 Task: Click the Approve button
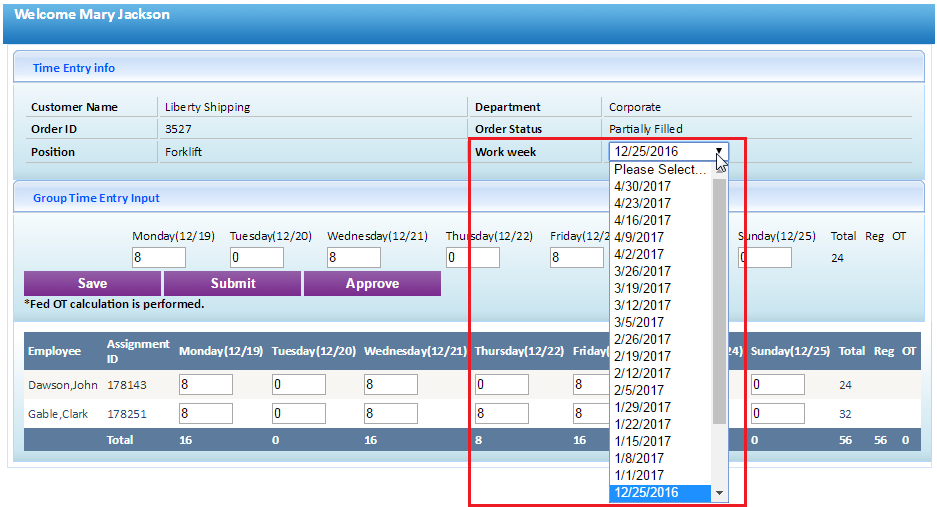click(372, 283)
